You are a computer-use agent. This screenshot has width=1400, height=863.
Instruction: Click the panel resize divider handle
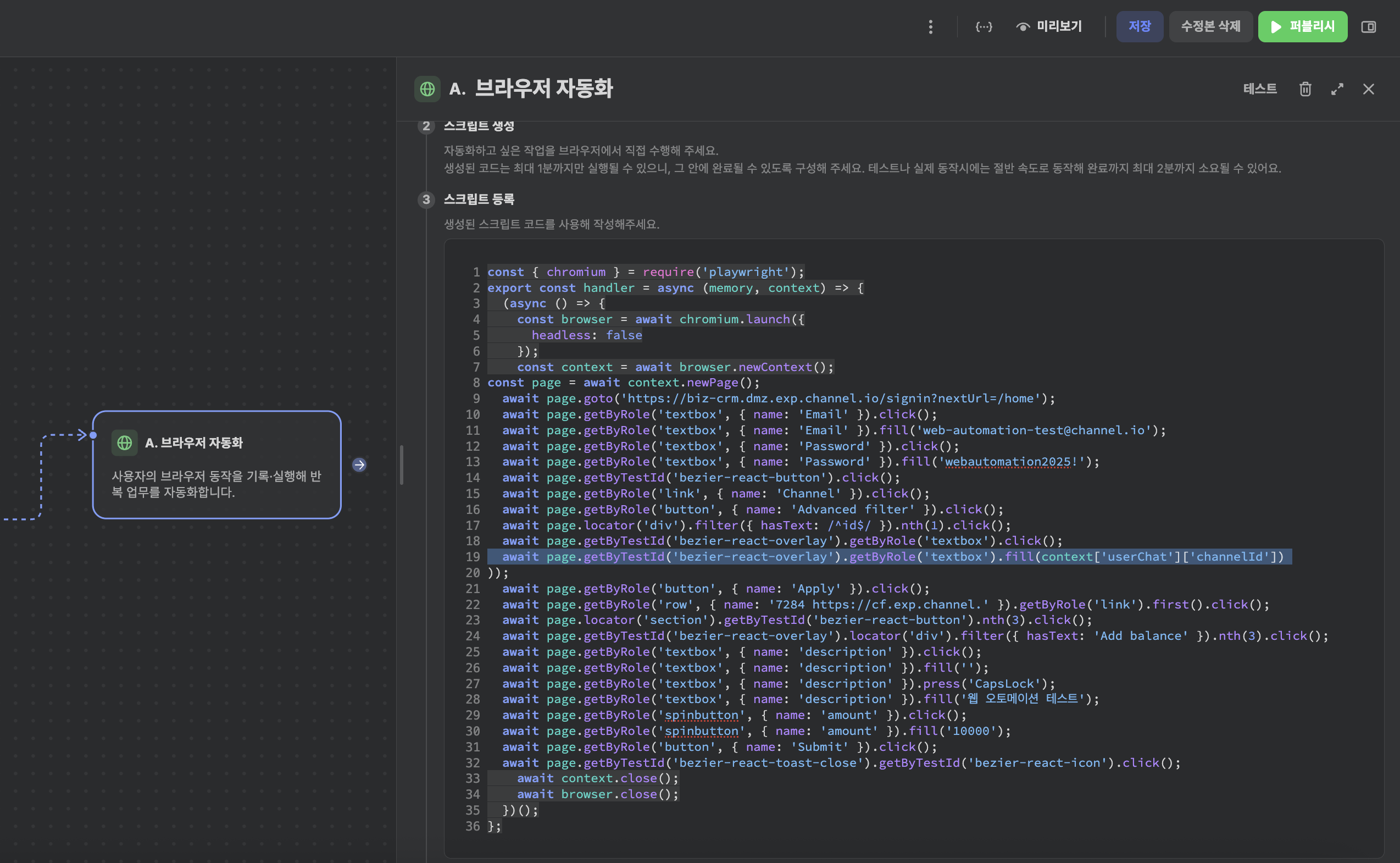(x=402, y=464)
